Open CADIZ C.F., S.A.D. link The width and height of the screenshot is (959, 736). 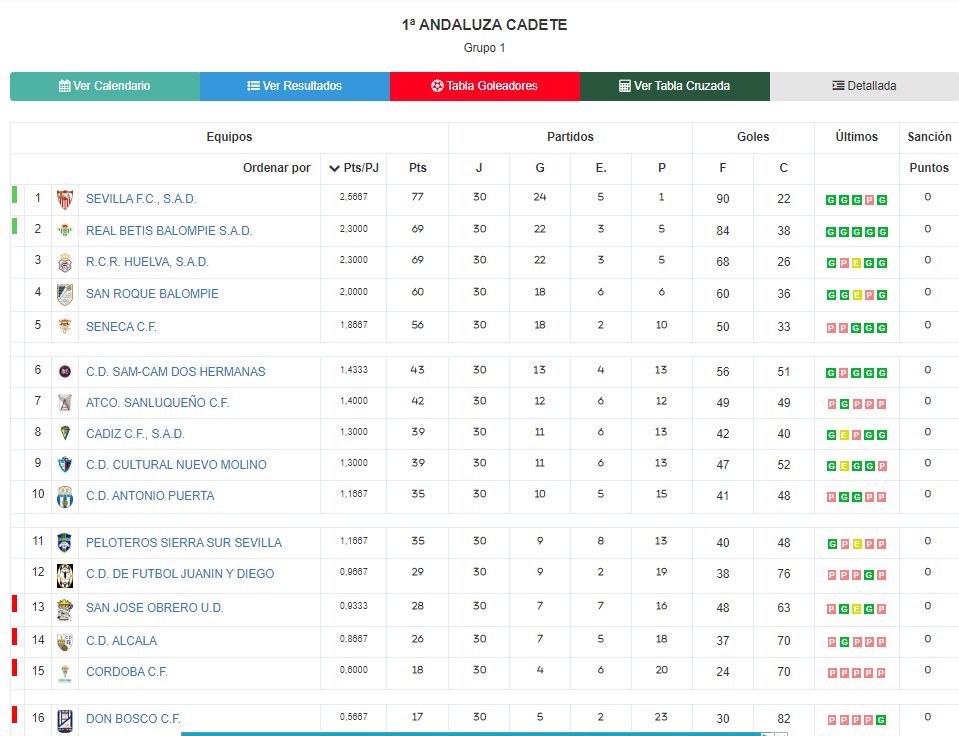[x=135, y=434]
